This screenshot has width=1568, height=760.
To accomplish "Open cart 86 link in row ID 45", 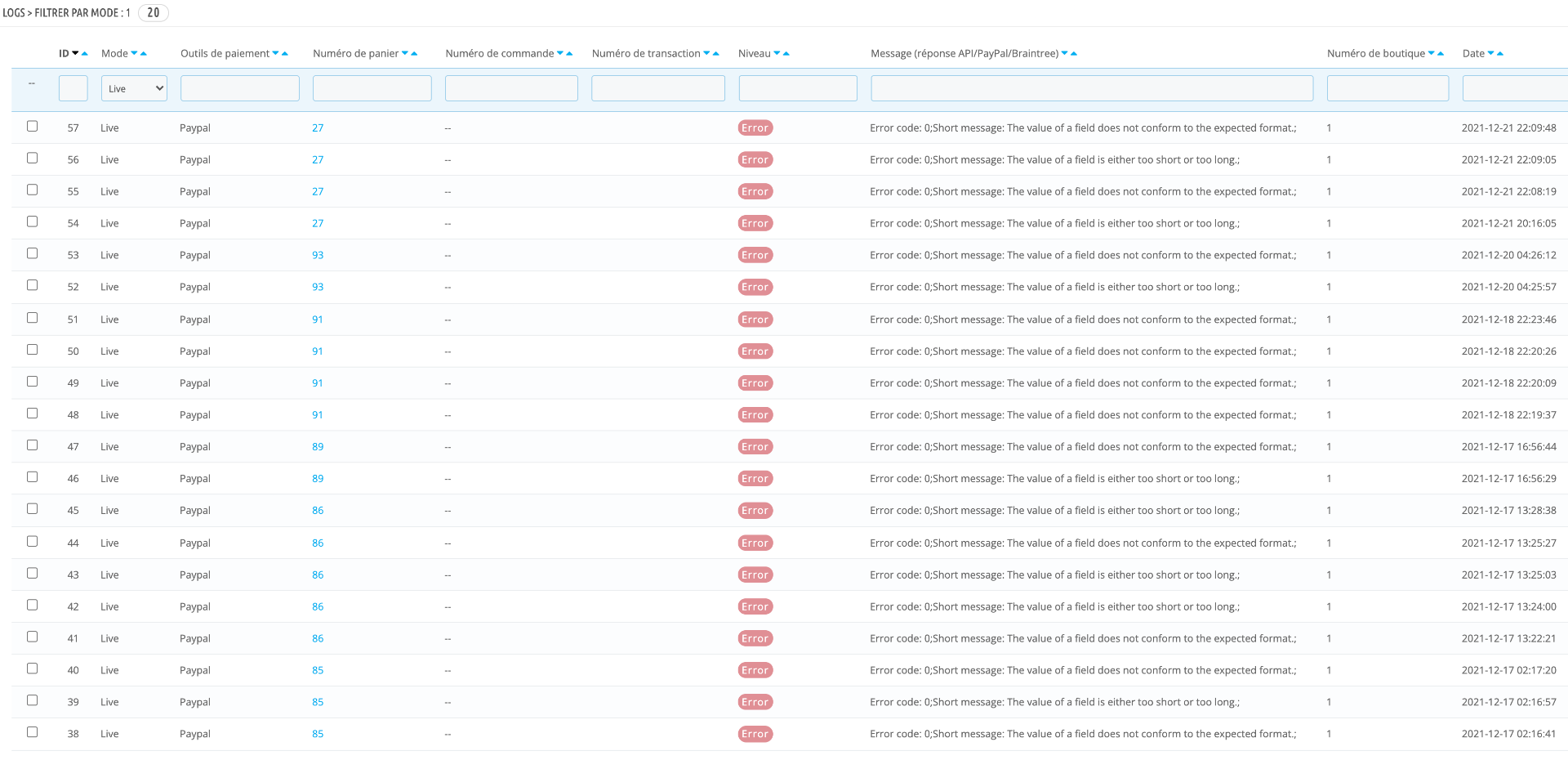I will pos(318,511).
